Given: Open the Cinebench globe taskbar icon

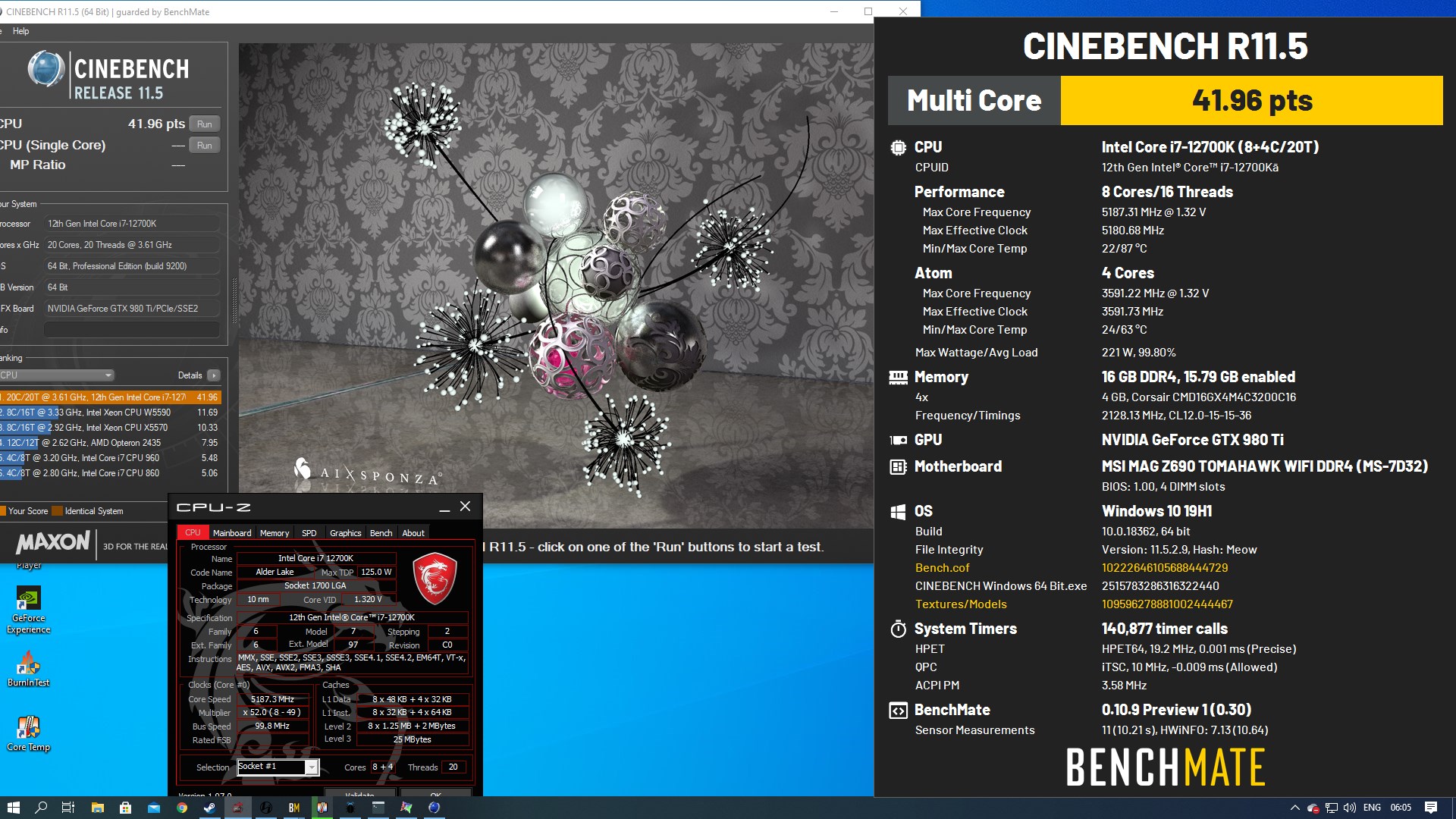Looking at the screenshot, I should coord(435,808).
